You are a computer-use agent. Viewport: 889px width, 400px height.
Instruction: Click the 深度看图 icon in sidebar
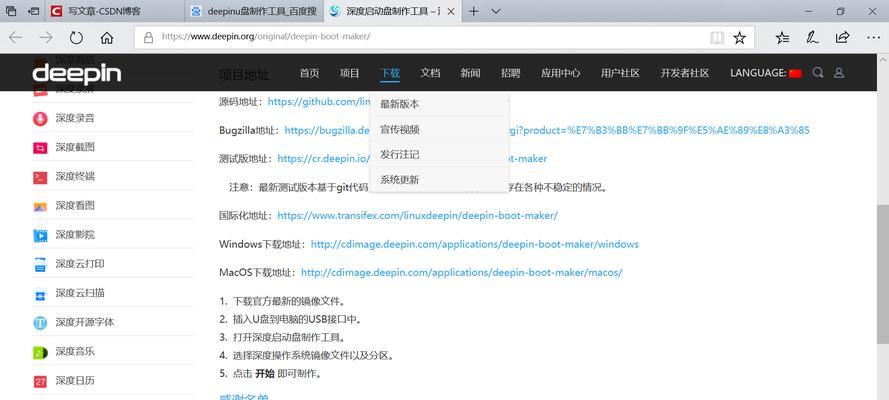coord(40,206)
